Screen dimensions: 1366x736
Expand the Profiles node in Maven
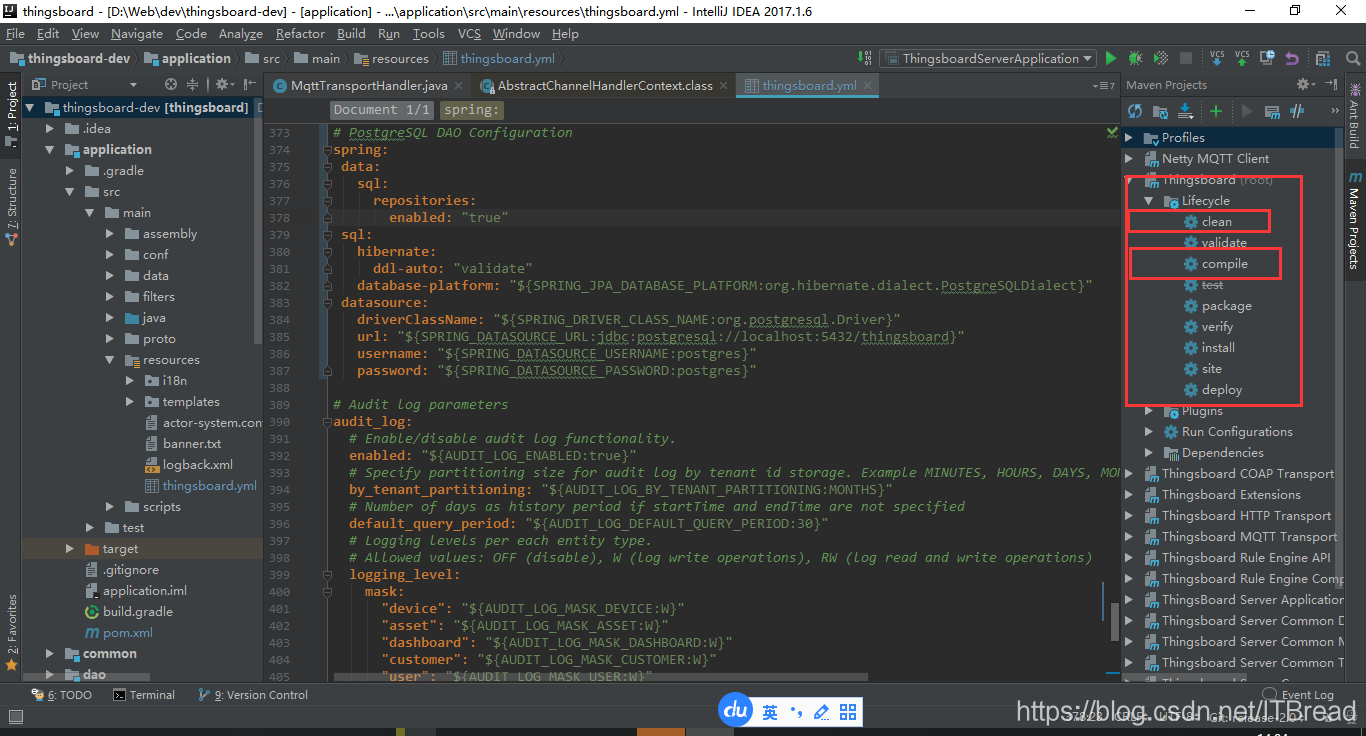pyautogui.click(x=1129, y=138)
